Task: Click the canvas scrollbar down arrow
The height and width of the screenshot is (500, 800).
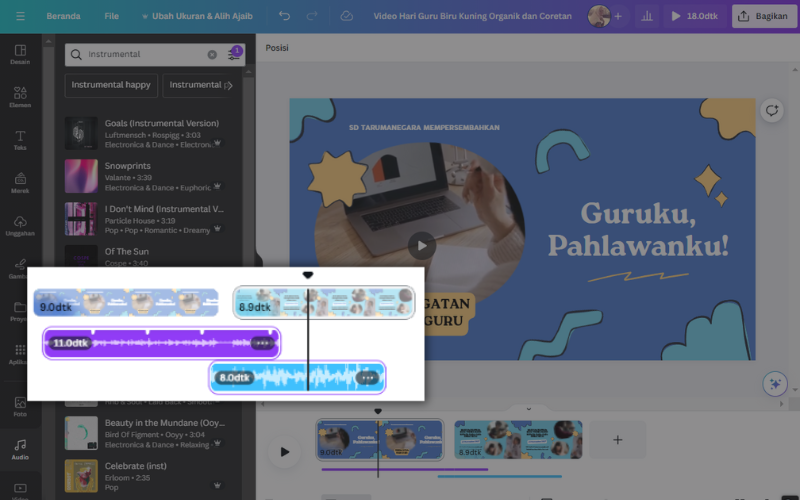Action: pyautogui.click(x=794, y=390)
